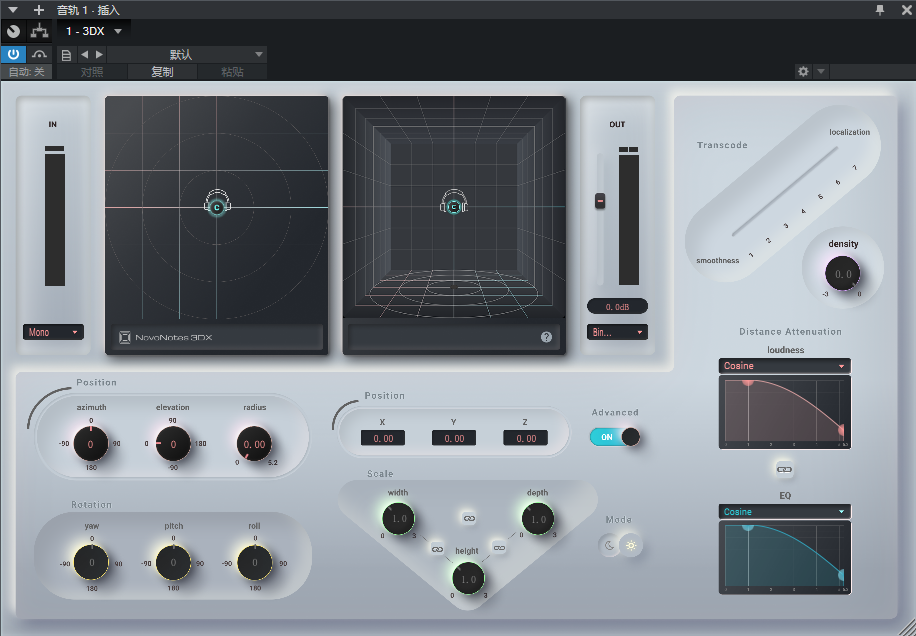Open the EQ Cosine curve dropdown
This screenshot has width=916, height=636.
784,512
